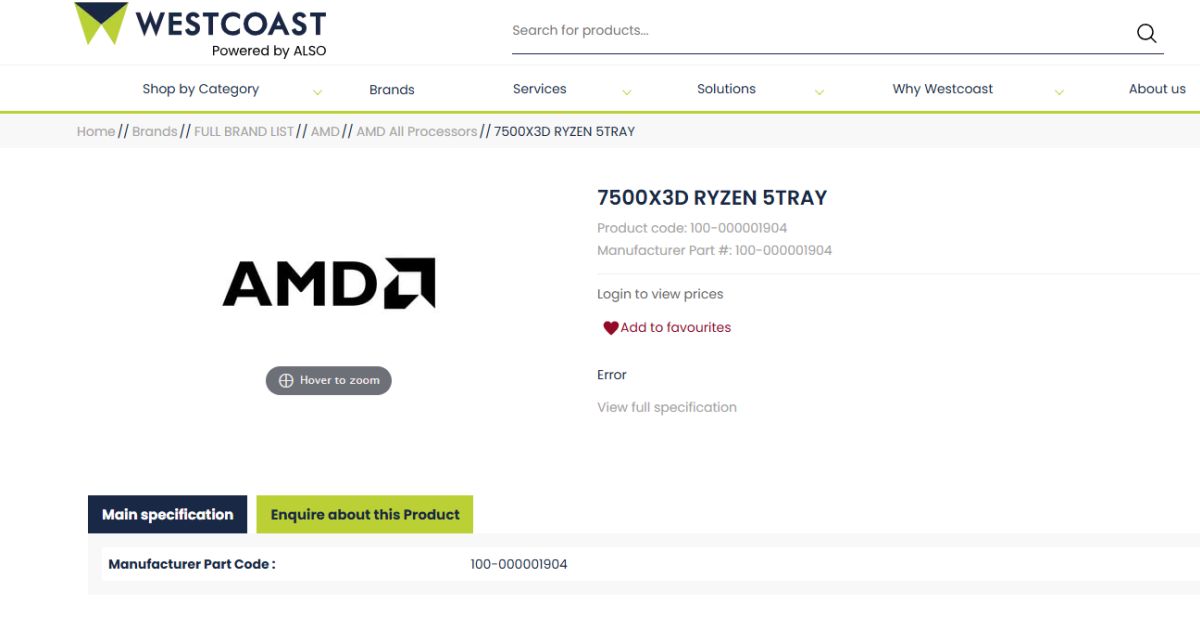Click the search magnifier icon
Screen dimensions: 1200x629
(1146, 33)
